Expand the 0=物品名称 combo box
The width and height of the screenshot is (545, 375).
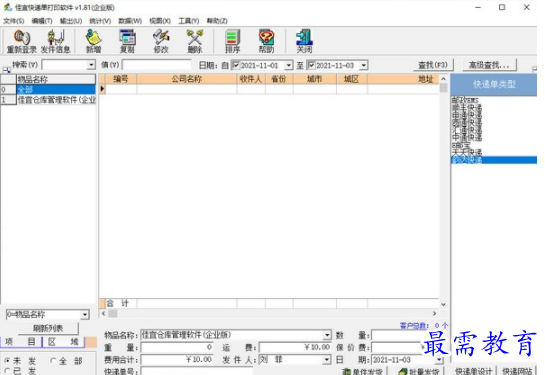click(85, 315)
